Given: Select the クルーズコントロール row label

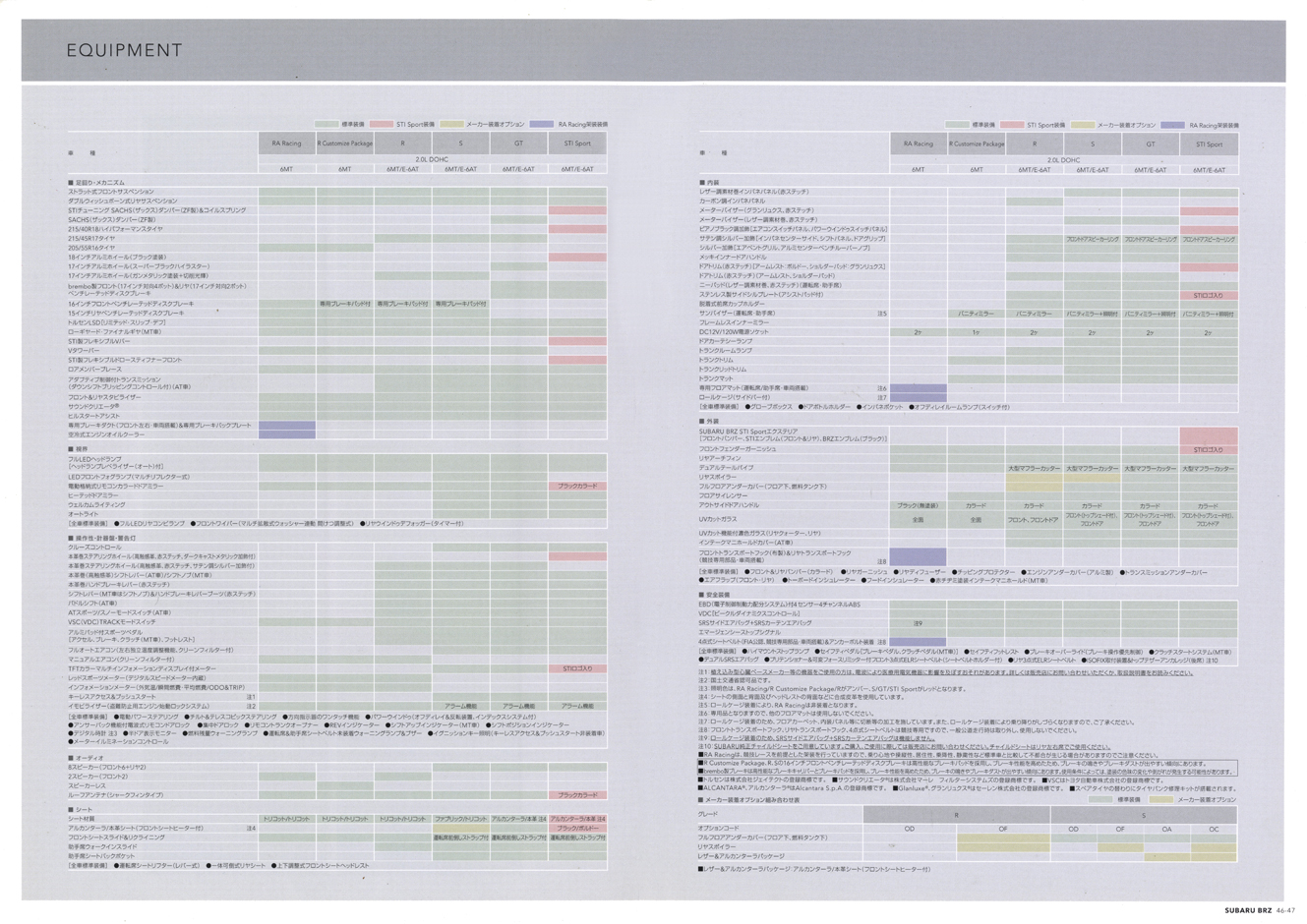Looking at the screenshot, I should point(95,548).
